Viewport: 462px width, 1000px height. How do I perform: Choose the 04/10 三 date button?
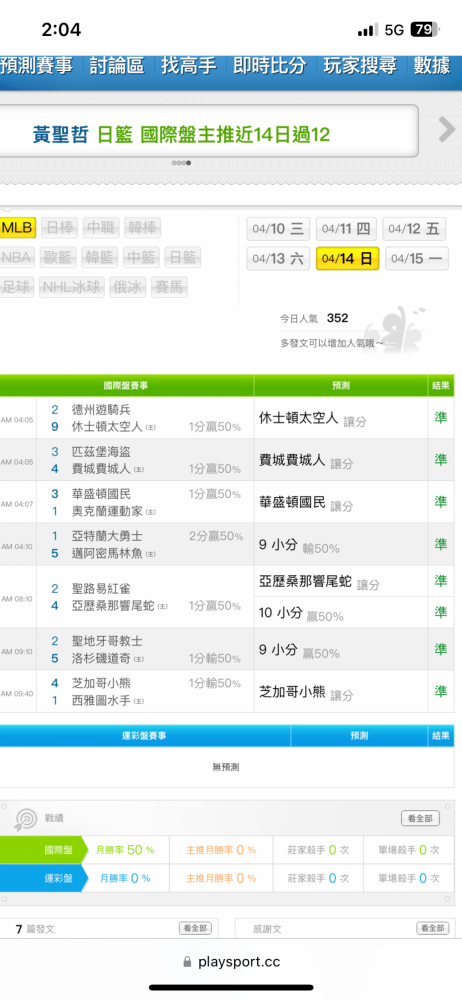coord(278,228)
